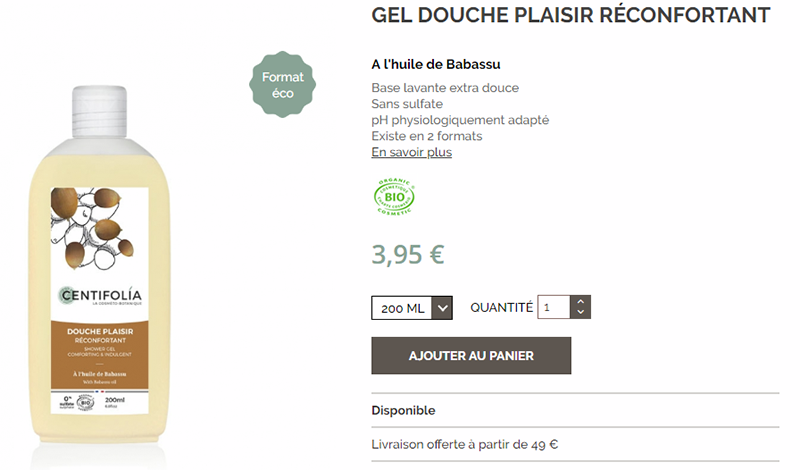Click inside the Quantité input field

(554, 307)
